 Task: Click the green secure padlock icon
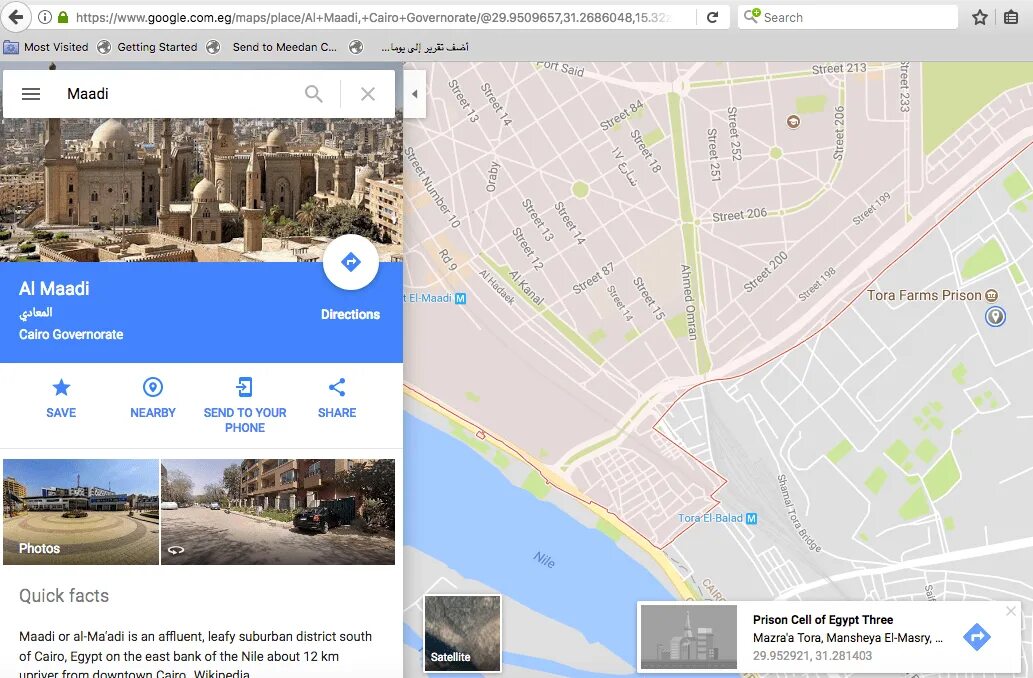(63, 18)
